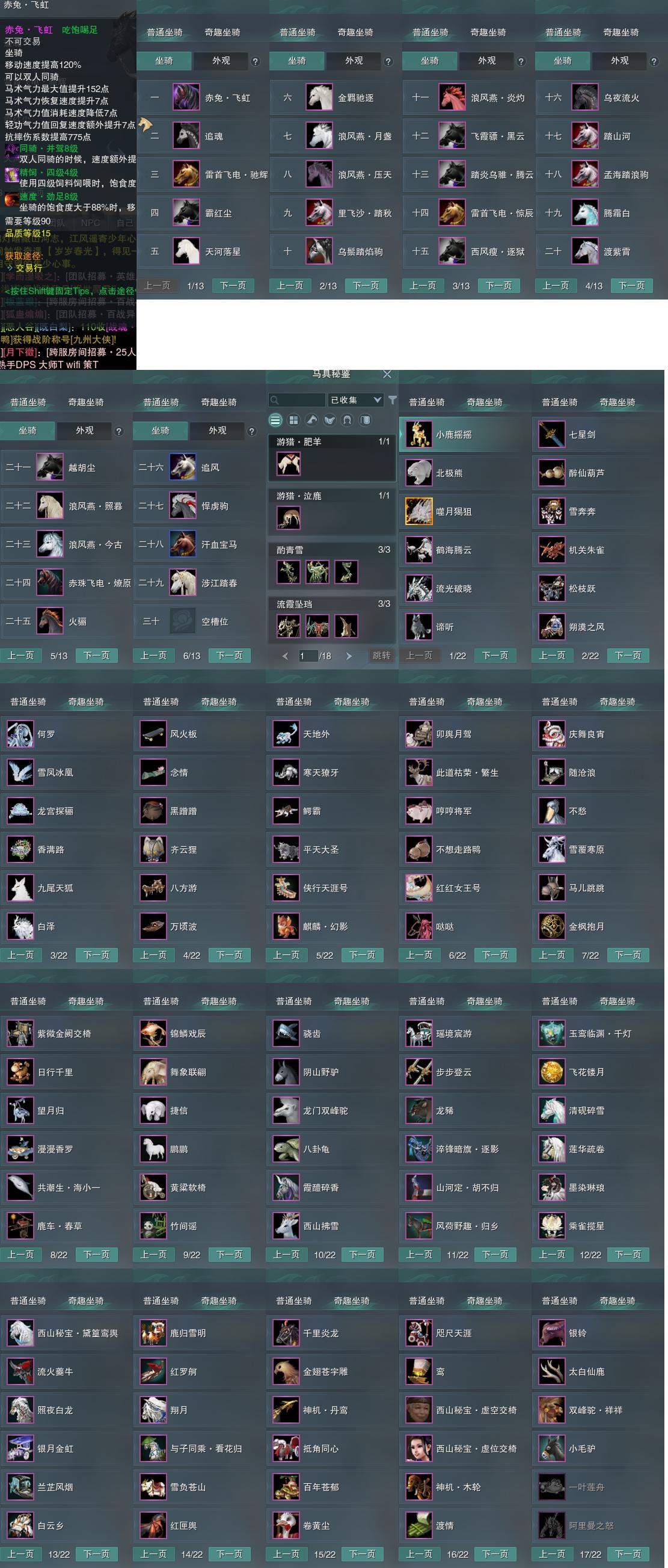
Task: Select first 酌青雪 harness thumbnail
Action: point(289,571)
